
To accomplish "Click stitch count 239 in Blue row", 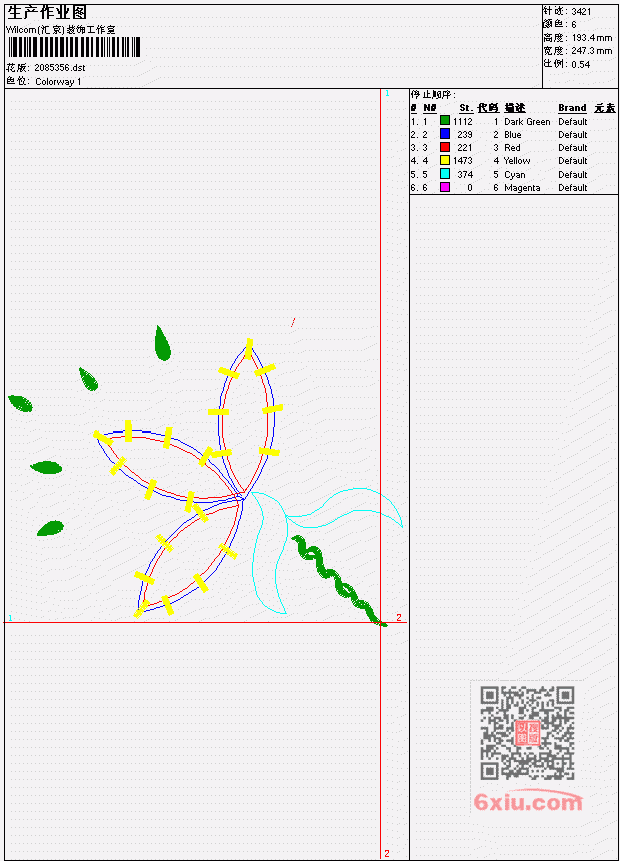I will (x=465, y=135).
